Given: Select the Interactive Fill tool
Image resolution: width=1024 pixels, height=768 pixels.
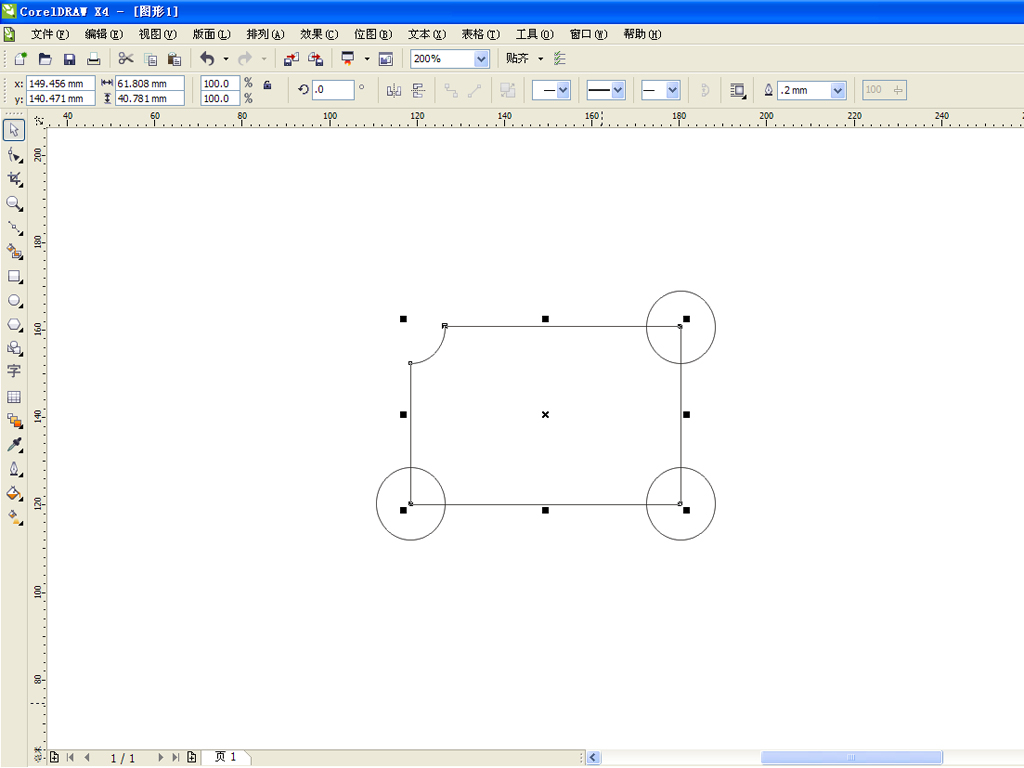Looking at the screenshot, I should point(14,517).
